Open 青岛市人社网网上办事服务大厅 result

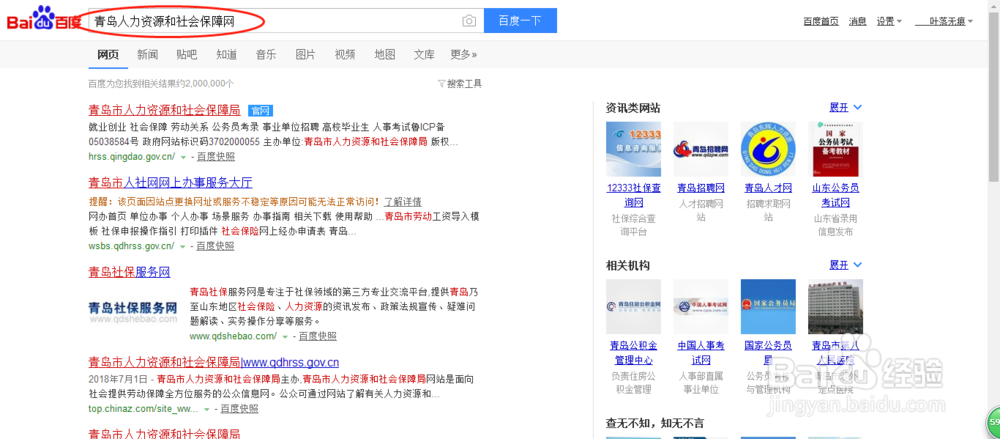tap(170, 182)
